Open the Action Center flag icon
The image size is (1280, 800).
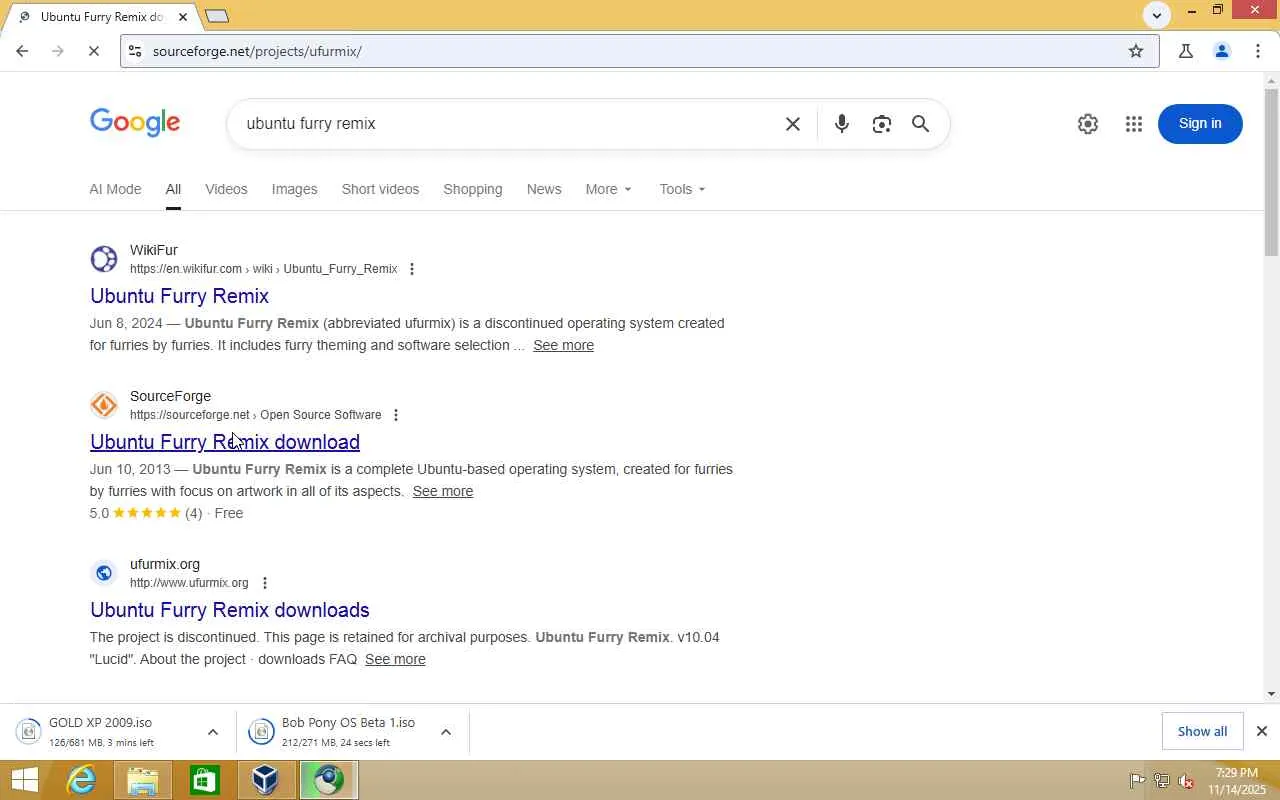point(1137,781)
